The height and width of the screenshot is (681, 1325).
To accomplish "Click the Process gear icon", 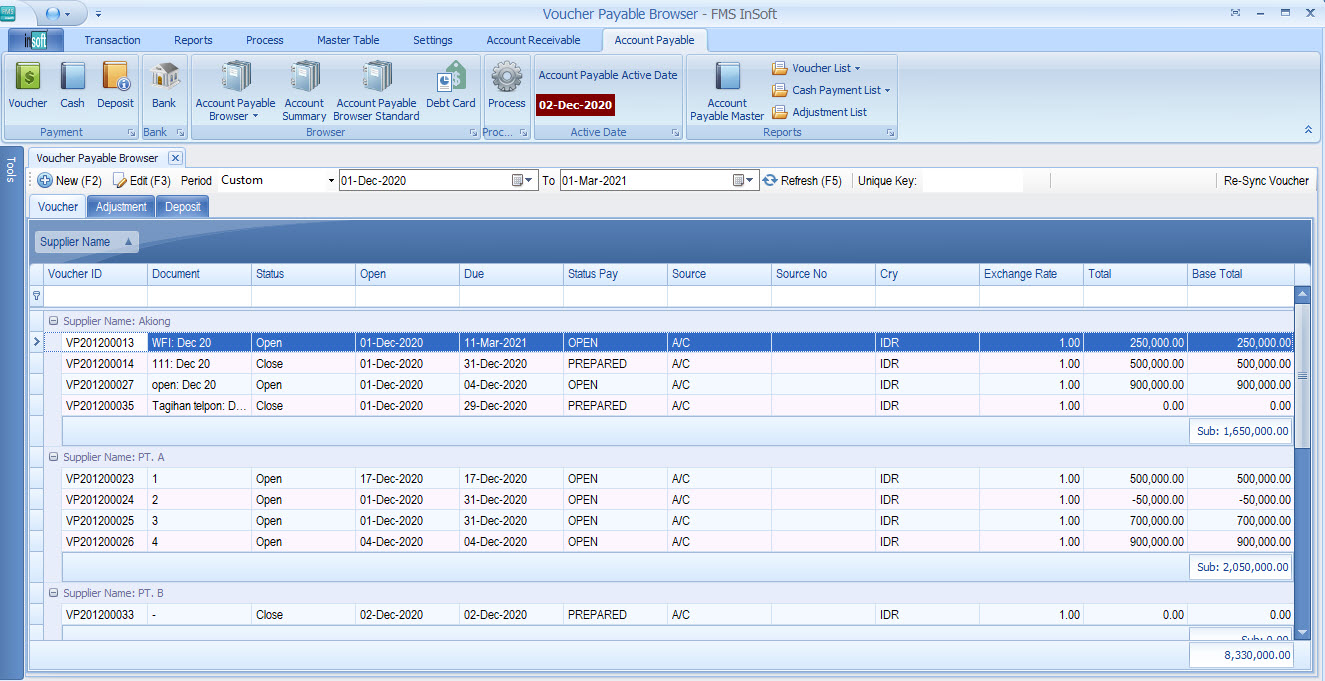I will click(x=507, y=85).
